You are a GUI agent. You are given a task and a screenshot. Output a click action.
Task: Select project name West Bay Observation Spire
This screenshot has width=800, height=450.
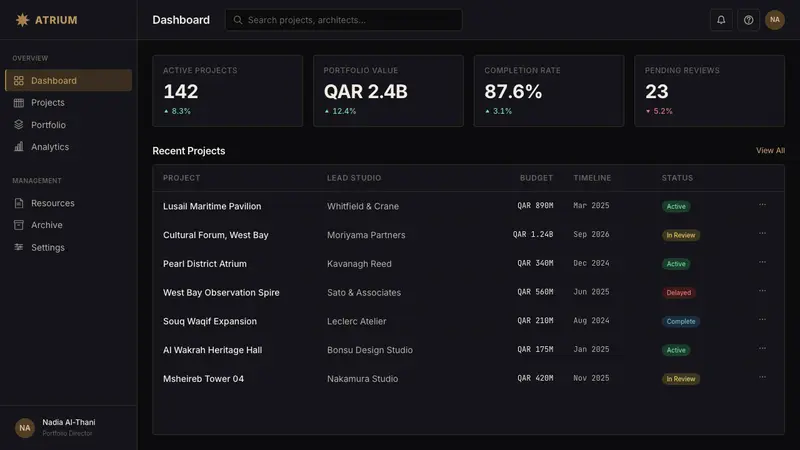221,292
